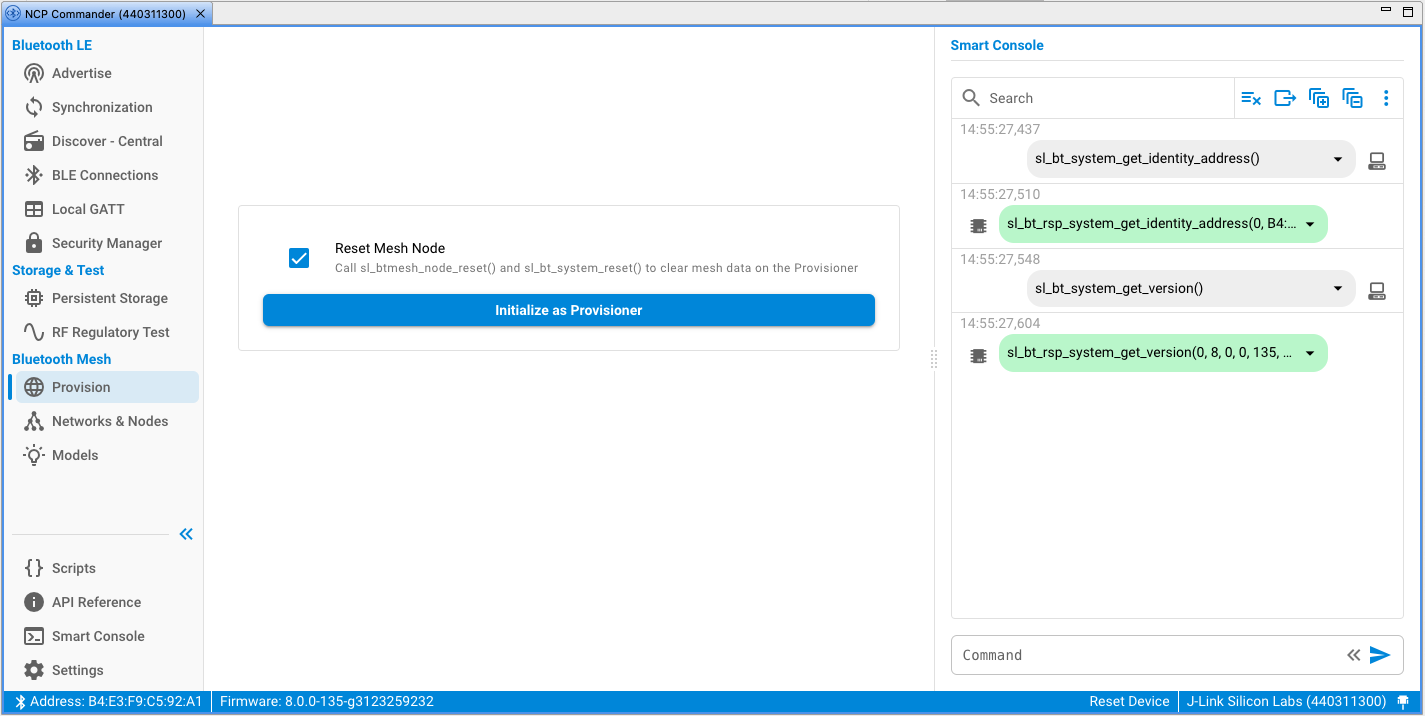
Task: Open Networks & Nodes in sidebar
Action: [x=109, y=421]
